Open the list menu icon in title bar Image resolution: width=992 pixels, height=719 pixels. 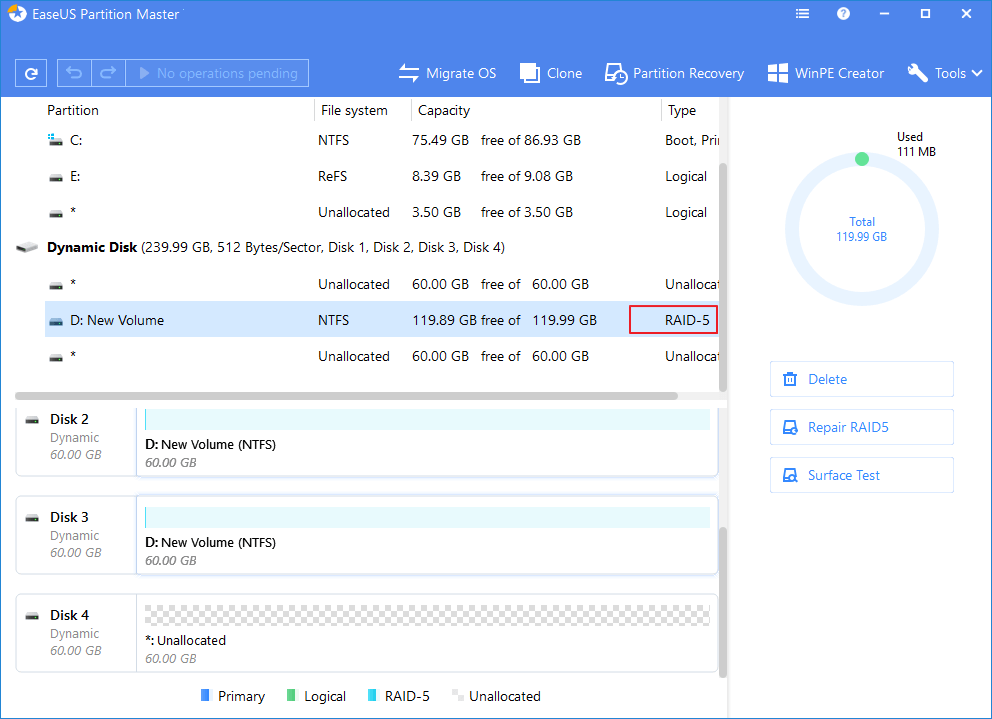coord(802,13)
